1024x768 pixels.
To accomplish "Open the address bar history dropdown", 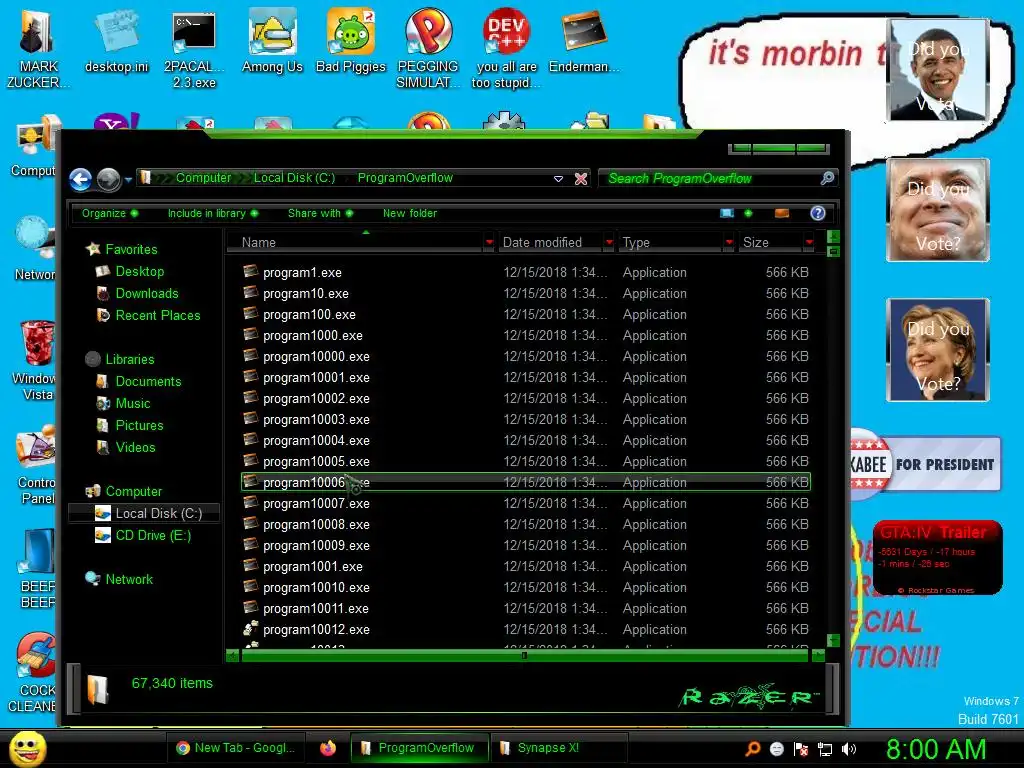I will tap(558, 179).
